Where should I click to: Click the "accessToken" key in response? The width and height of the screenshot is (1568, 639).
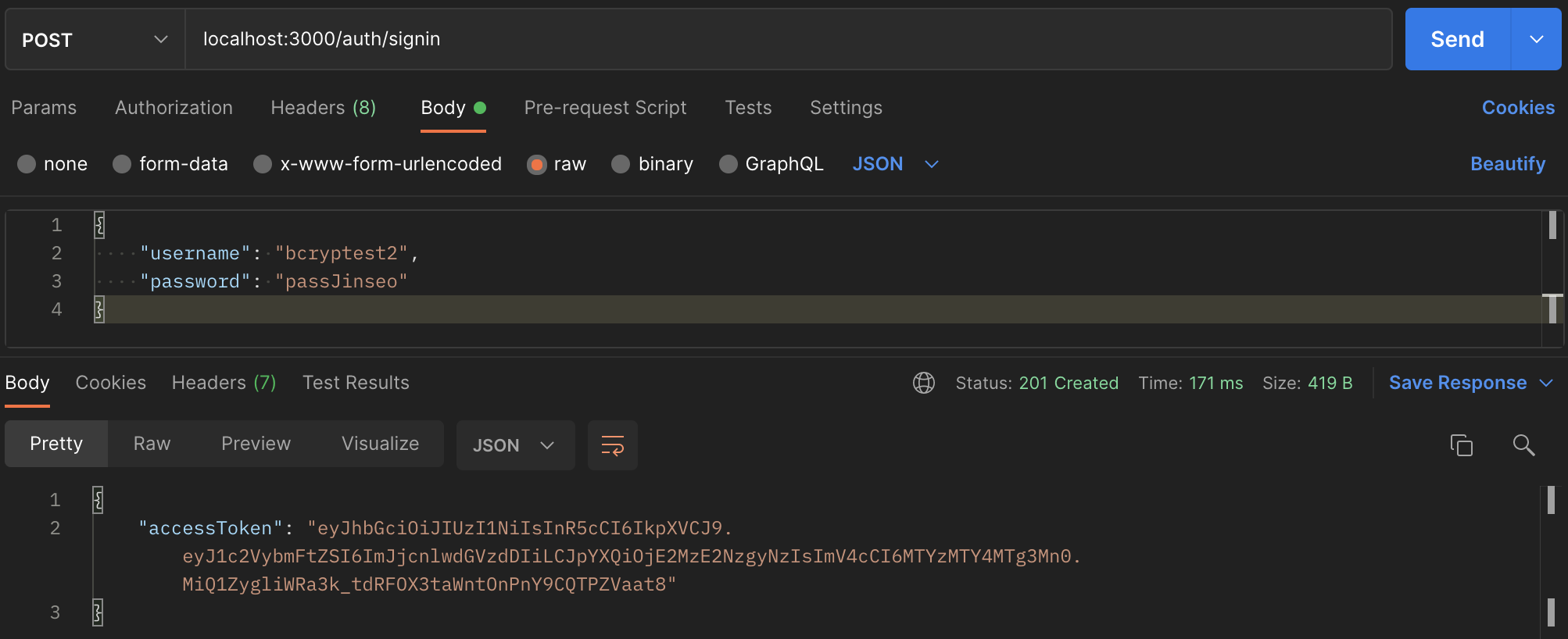pyautogui.click(x=210, y=528)
